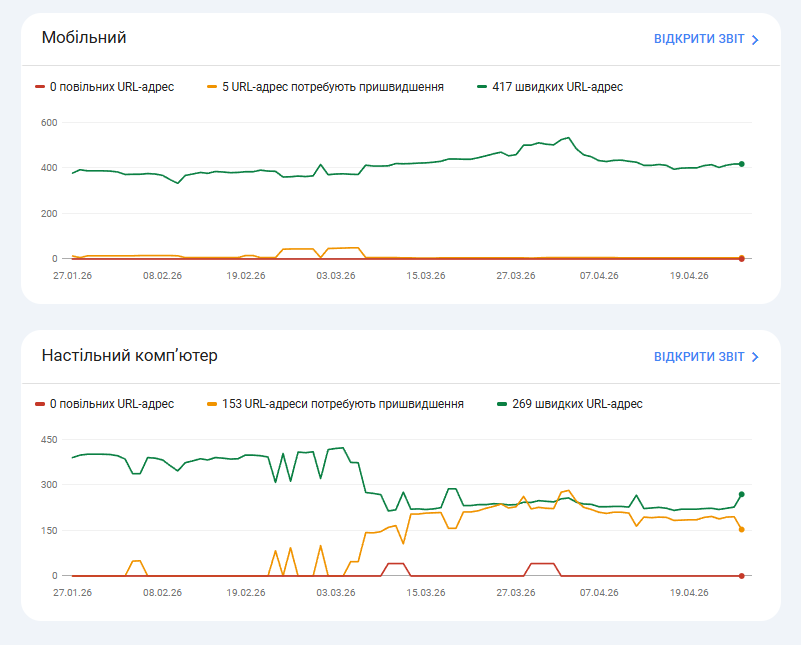Click the 600 value on mobile chart axis
This screenshot has width=801, height=645.
click(x=49, y=123)
